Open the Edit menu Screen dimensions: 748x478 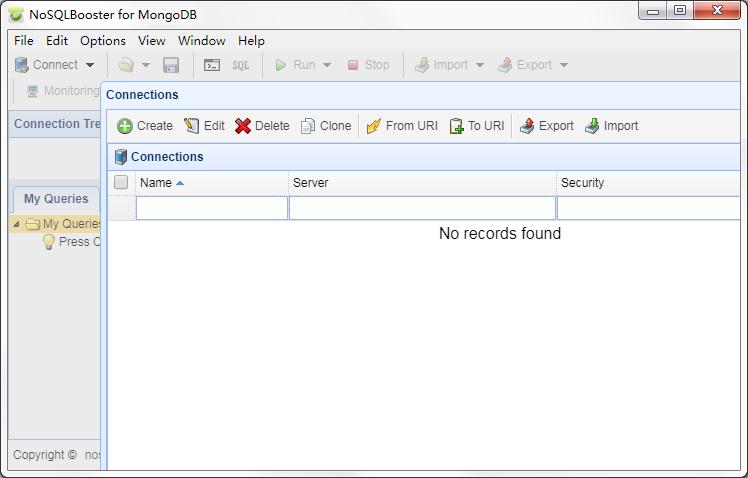(x=57, y=41)
